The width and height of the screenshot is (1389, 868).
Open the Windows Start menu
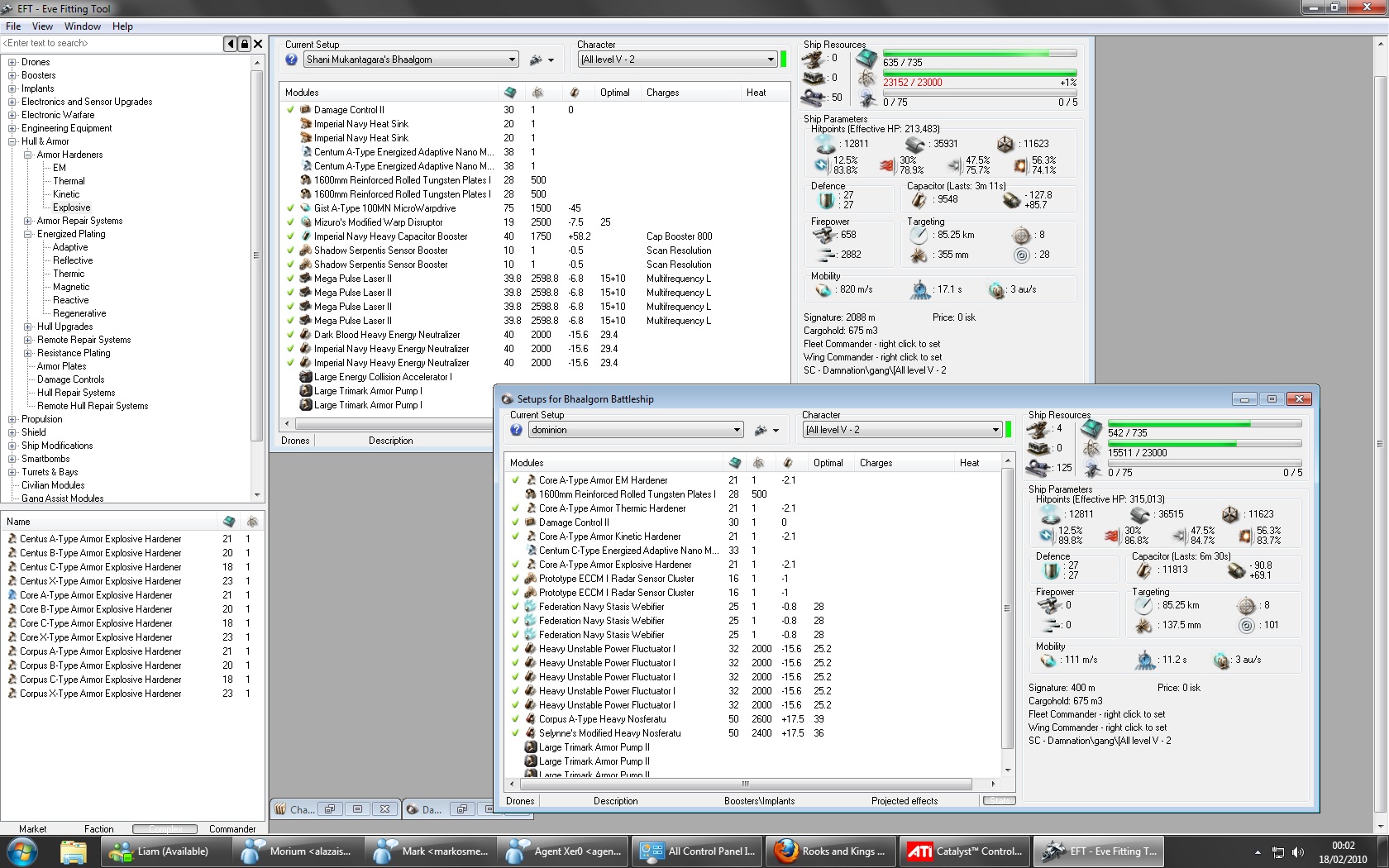(21, 851)
